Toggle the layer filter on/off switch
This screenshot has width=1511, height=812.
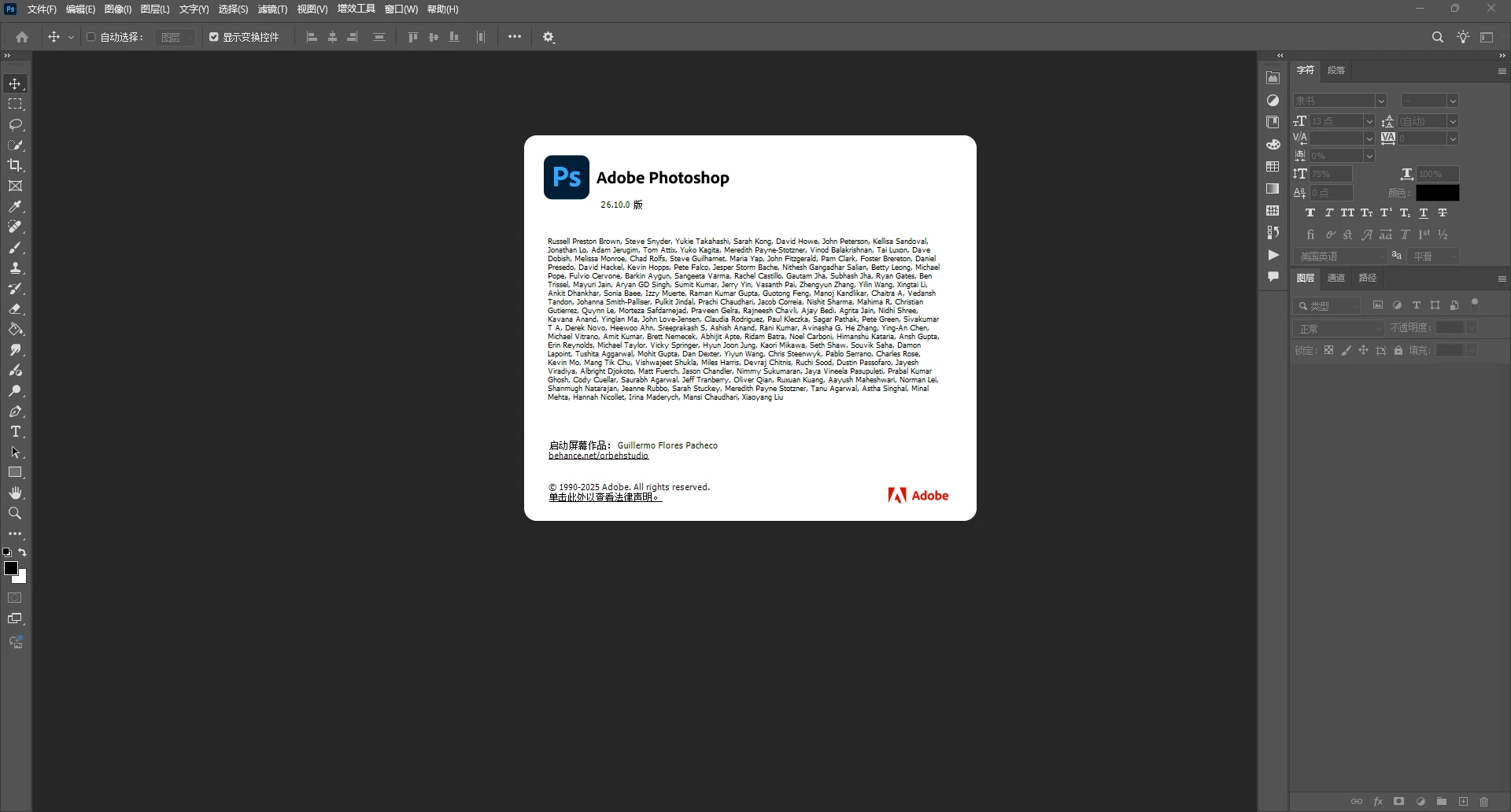[x=1475, y=303]
